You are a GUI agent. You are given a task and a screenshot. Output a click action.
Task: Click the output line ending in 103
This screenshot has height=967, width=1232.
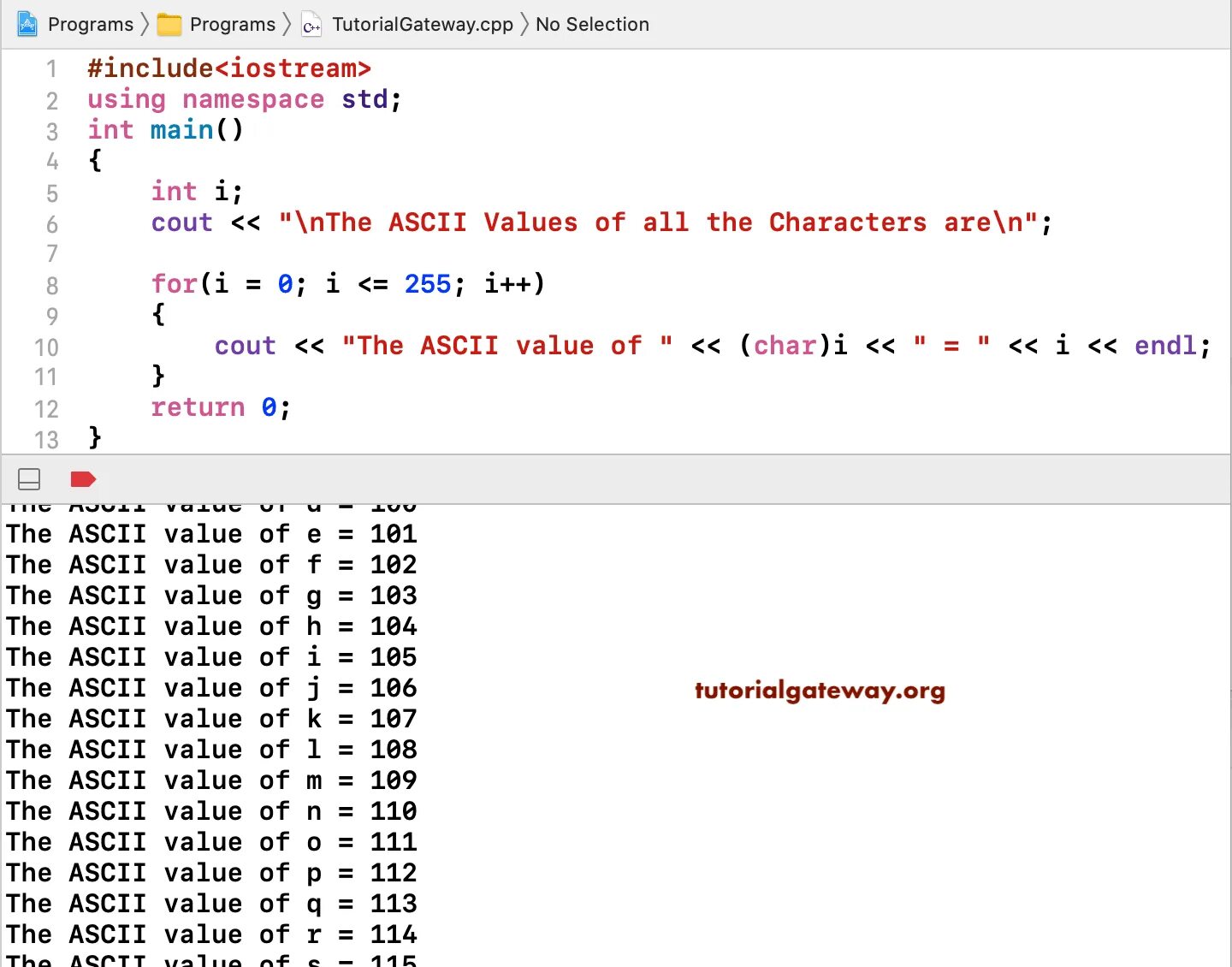tap(211, 596)
